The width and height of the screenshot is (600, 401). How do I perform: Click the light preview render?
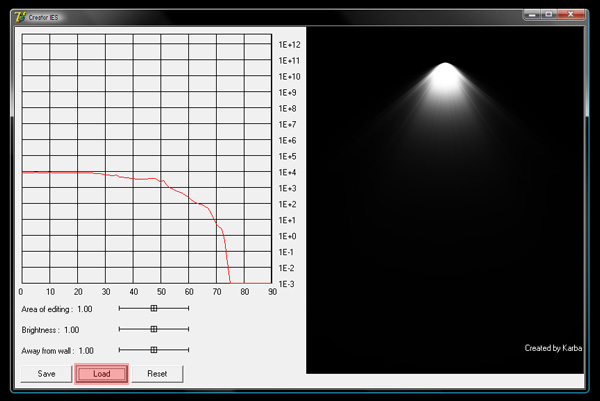[445, 200]
